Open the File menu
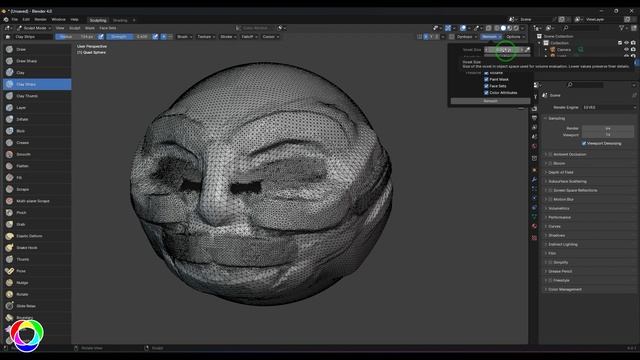640x360 pixels. [15, 20]
